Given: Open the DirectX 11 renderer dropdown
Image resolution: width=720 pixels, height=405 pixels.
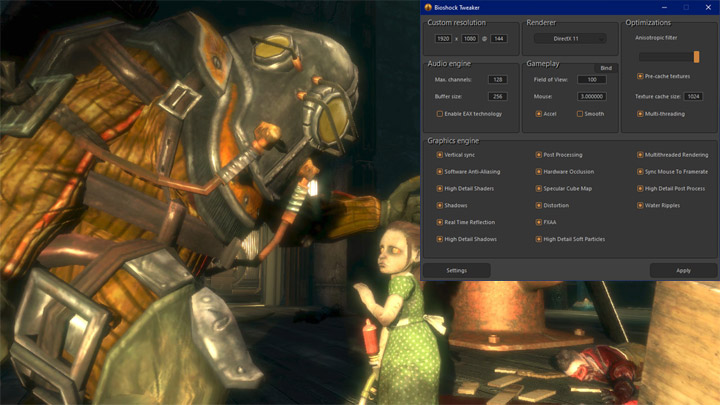Looking at the screenshot, I should pos(570,39).
